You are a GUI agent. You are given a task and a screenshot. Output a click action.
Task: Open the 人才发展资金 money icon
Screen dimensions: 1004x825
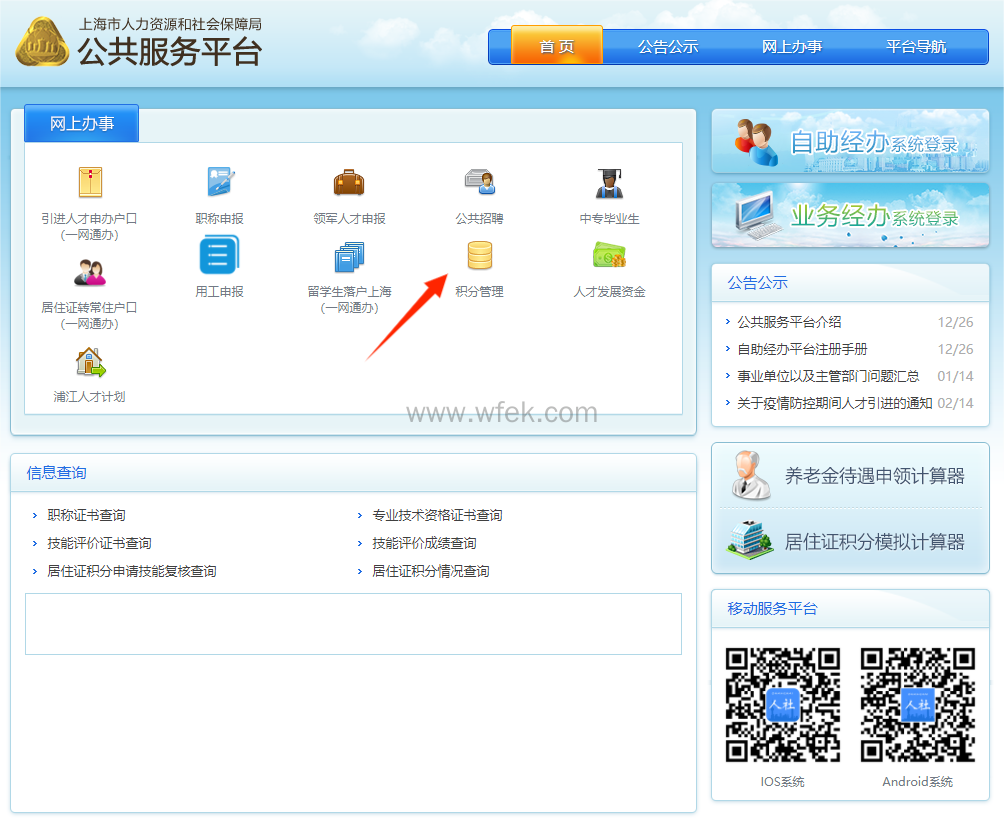[609, 257]
